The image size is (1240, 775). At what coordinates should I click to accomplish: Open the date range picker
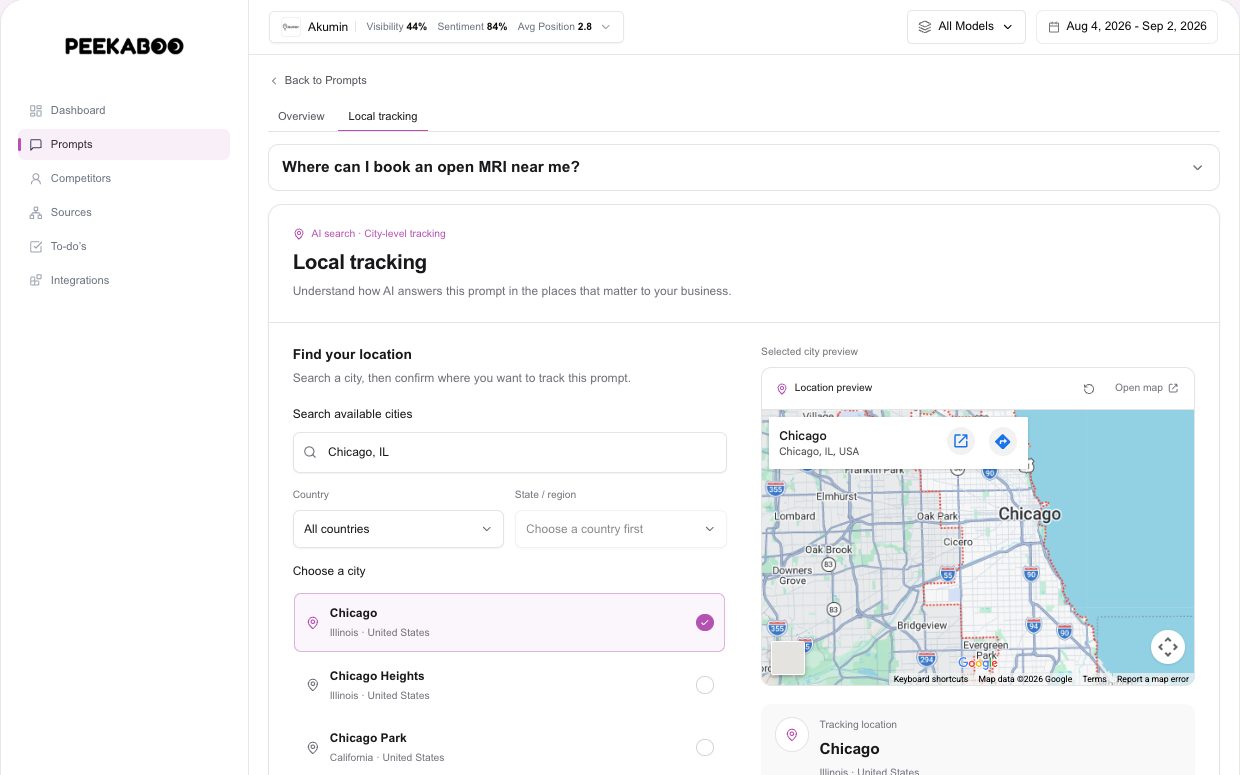(1127, 27)
